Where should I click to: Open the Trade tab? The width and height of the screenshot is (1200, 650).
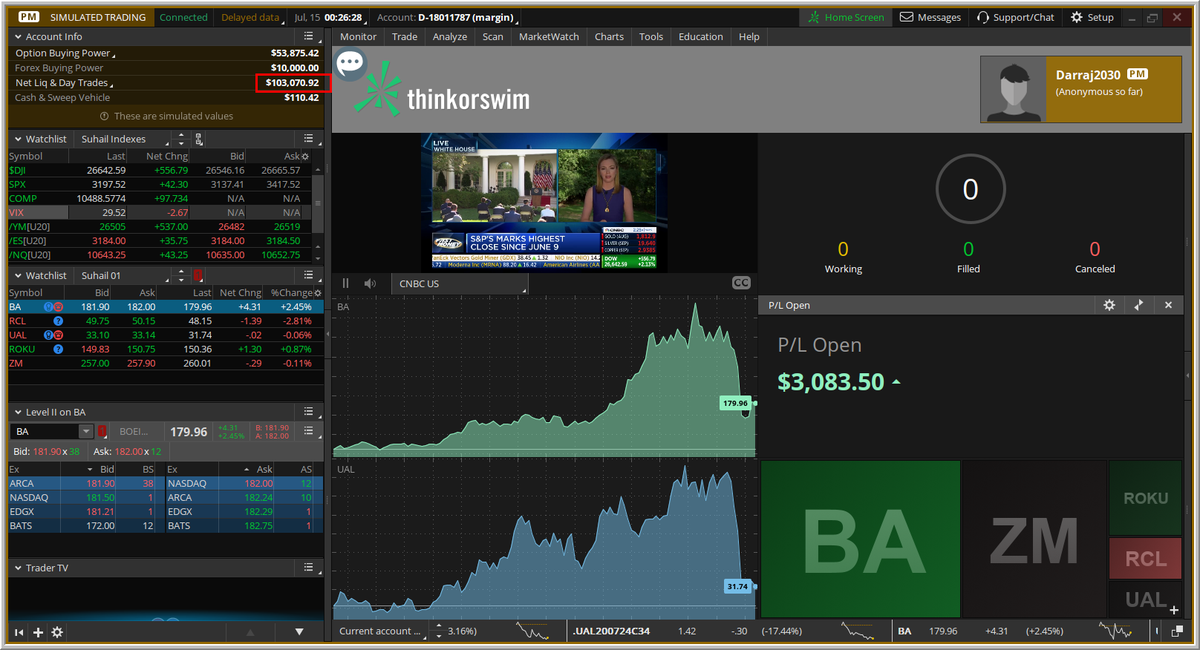(x=405, y=37)
